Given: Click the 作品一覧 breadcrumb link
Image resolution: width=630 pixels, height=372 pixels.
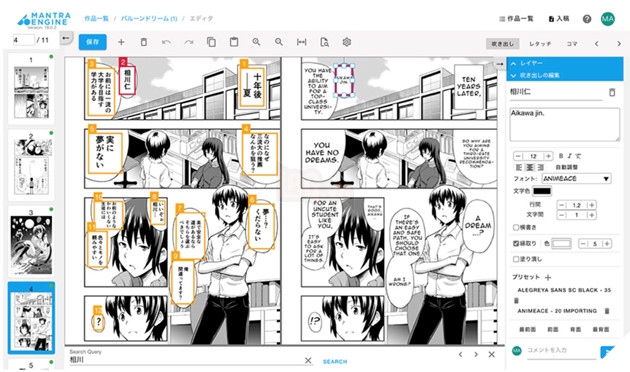Looking at the screenshot, I should (x=96, y=18).
